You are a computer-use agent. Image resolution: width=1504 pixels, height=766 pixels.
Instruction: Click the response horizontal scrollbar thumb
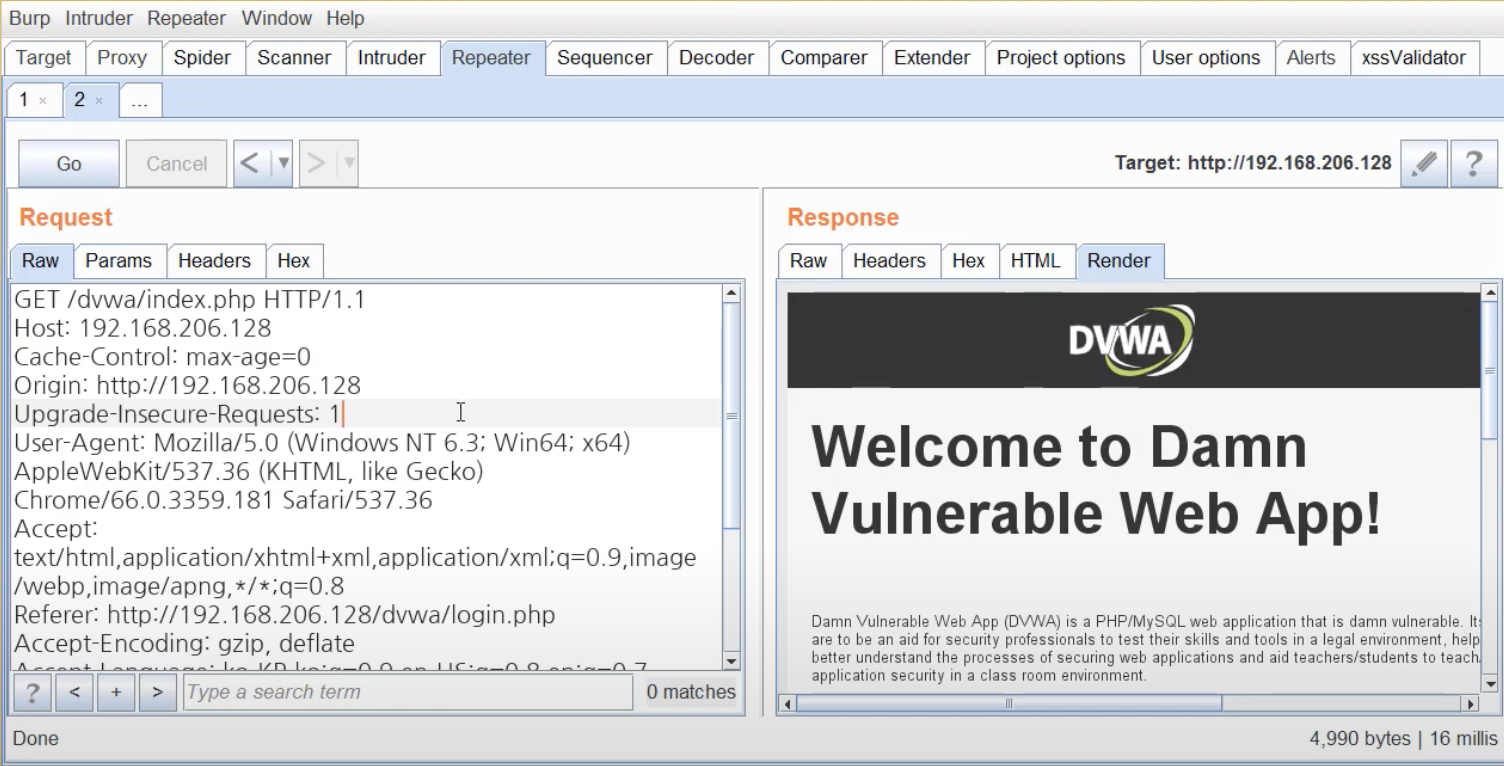pyautogui.click(x=1009, y=704)
